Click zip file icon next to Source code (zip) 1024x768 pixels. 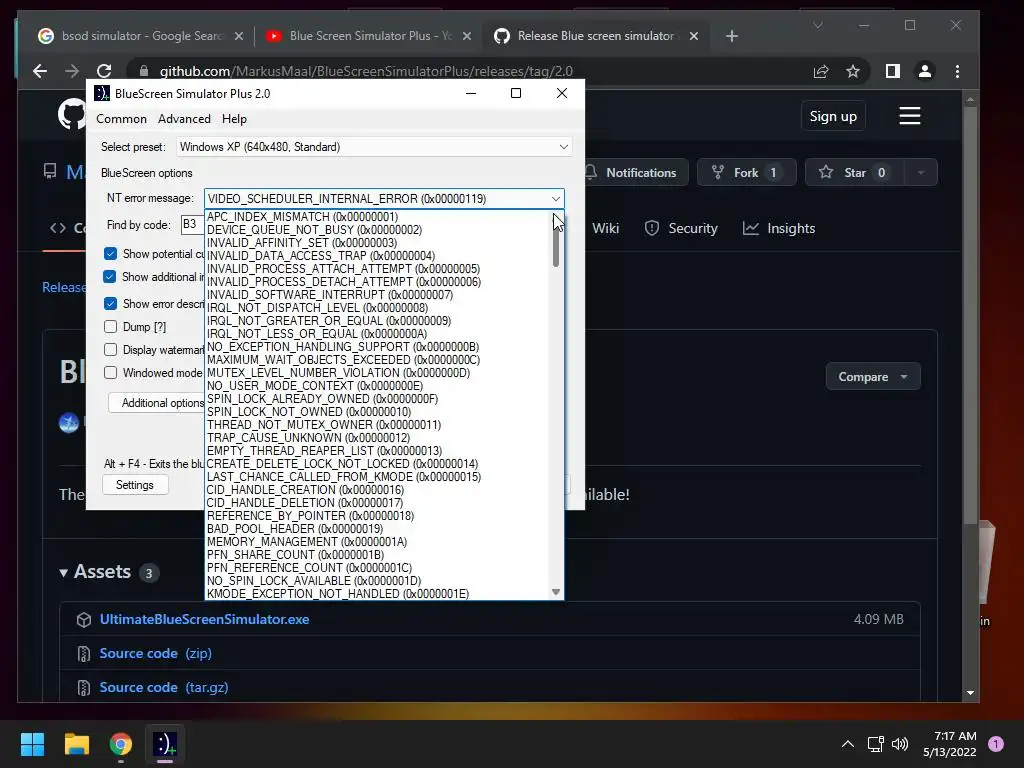[84, 654]
